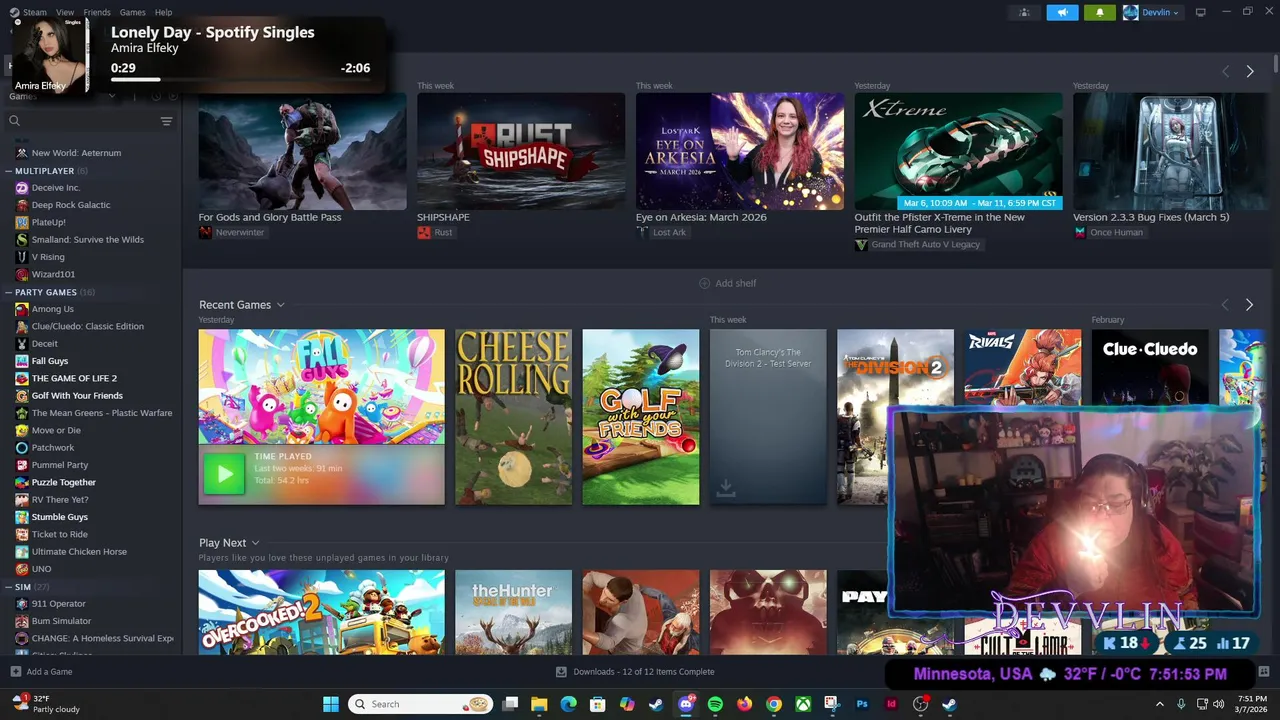Open Steam announcements megaphone button
The image size is (1280, 720).
pos(1062,12)
